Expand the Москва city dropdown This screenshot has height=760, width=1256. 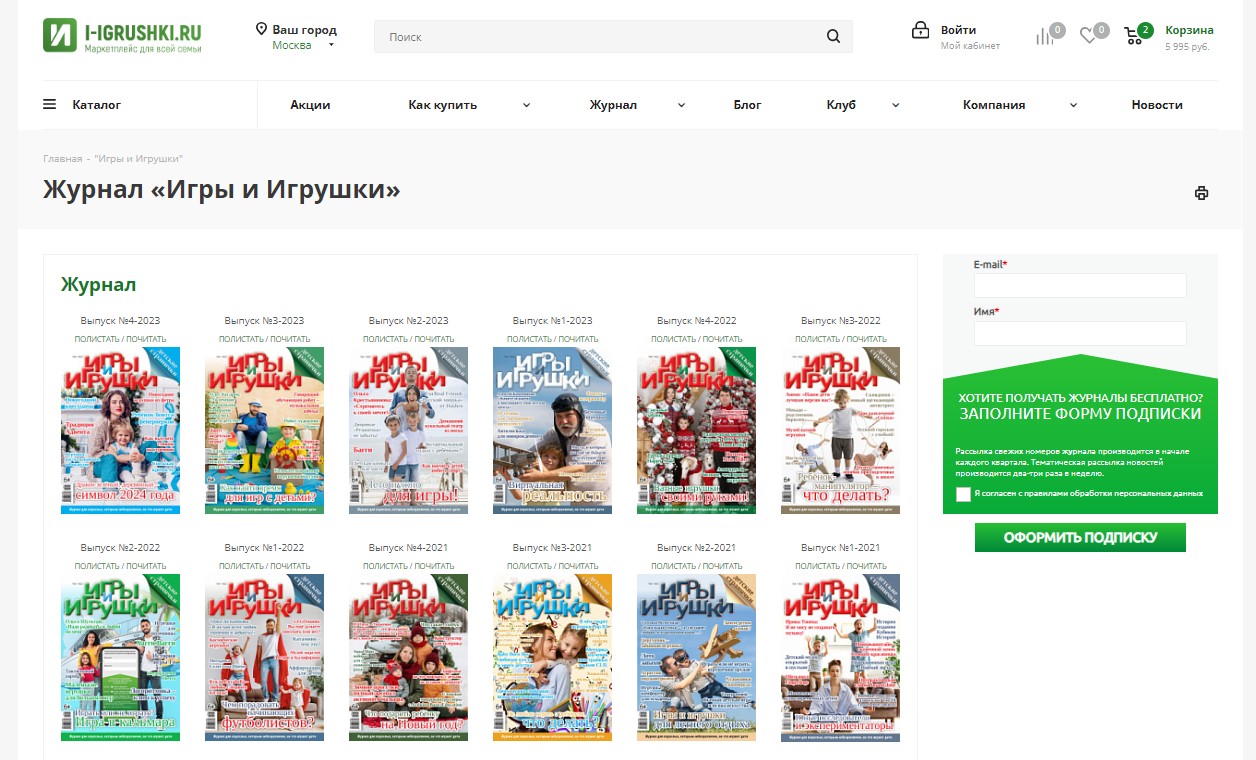331,45
